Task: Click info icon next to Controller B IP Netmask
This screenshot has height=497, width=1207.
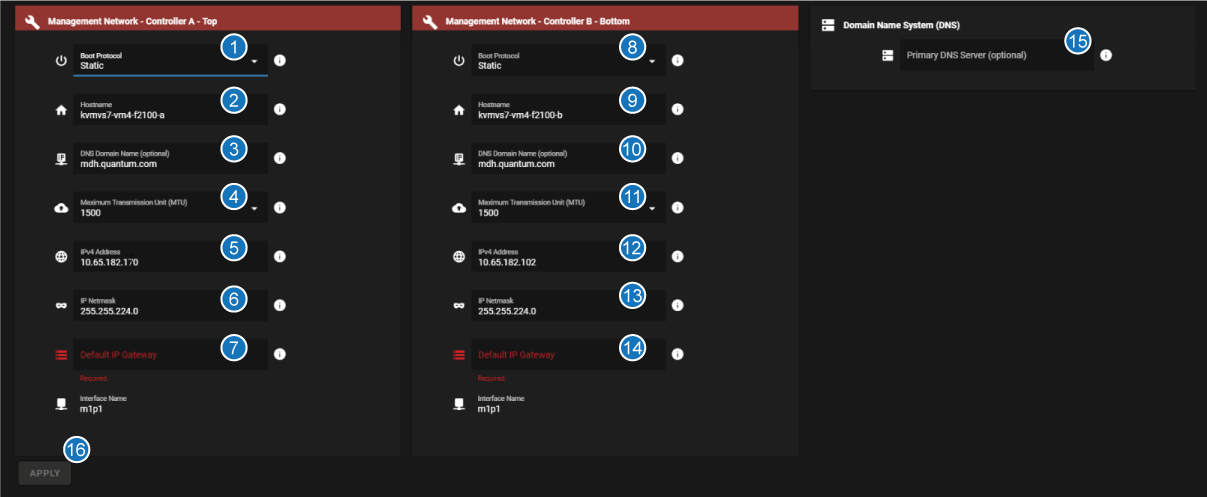Action: click(677, 305)
